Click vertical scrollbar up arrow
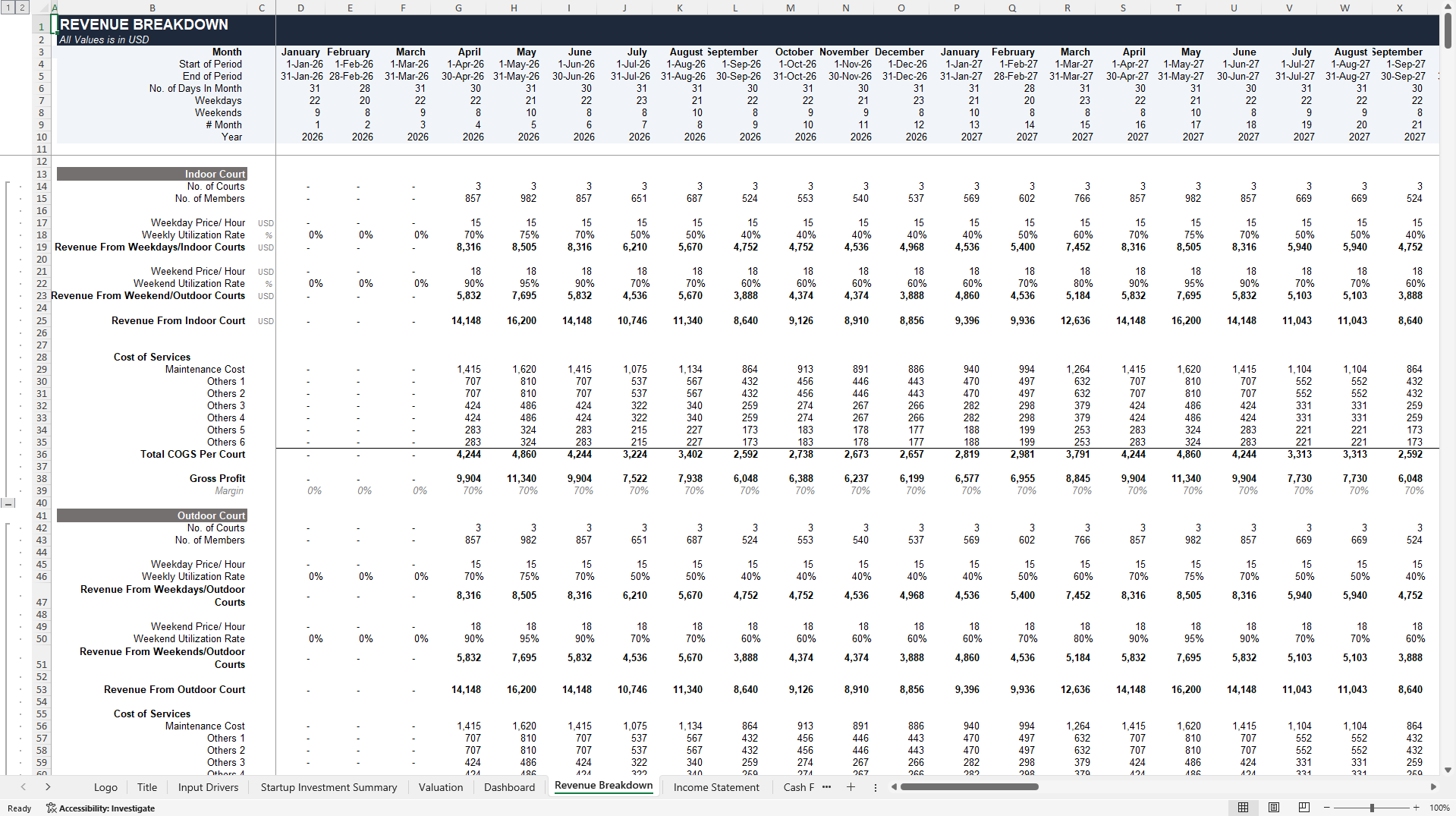This screenshot has height=816, width=1456. tap(1448, 6)
